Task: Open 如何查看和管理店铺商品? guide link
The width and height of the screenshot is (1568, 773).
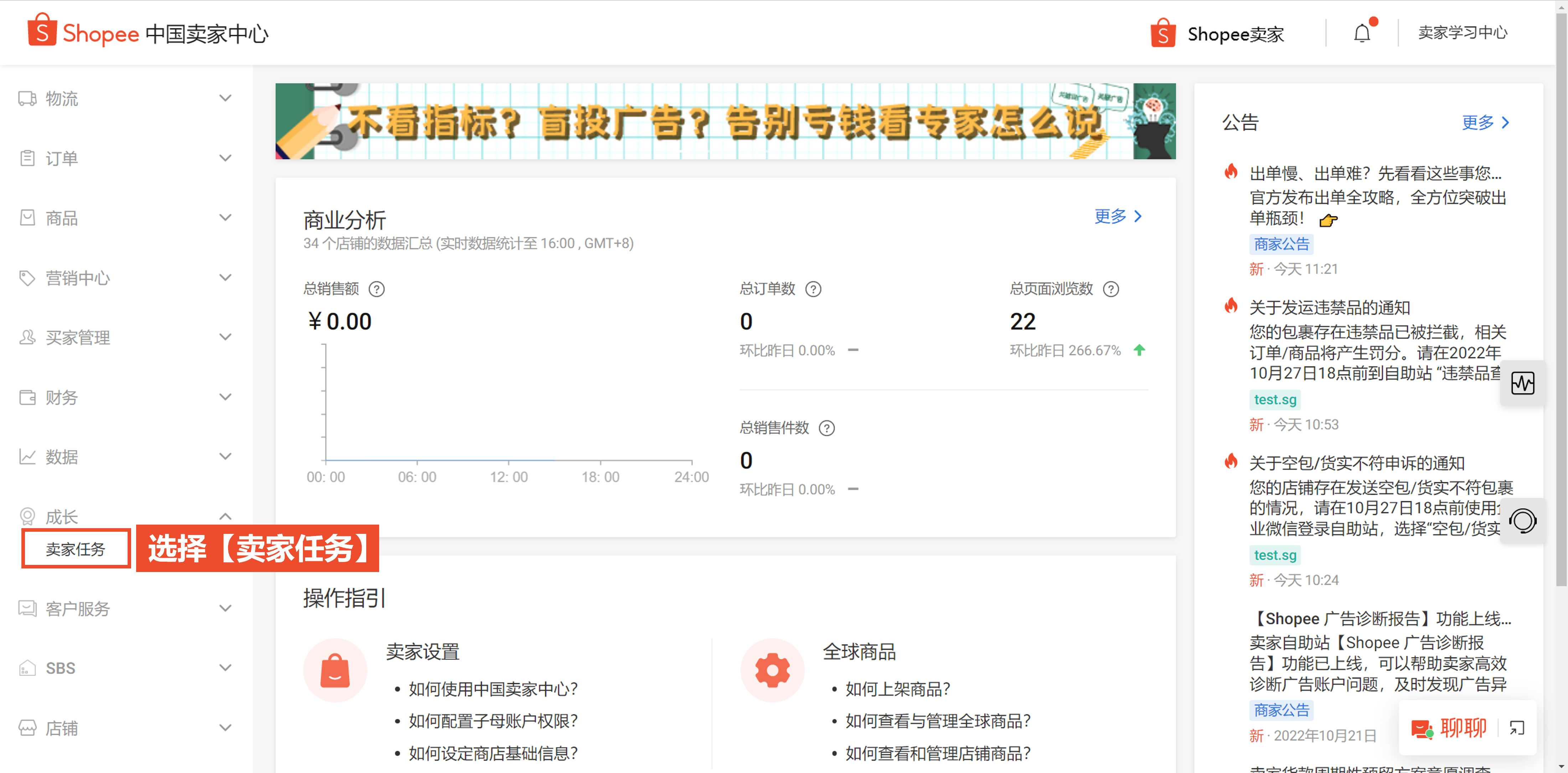Action: coord(938,753)
